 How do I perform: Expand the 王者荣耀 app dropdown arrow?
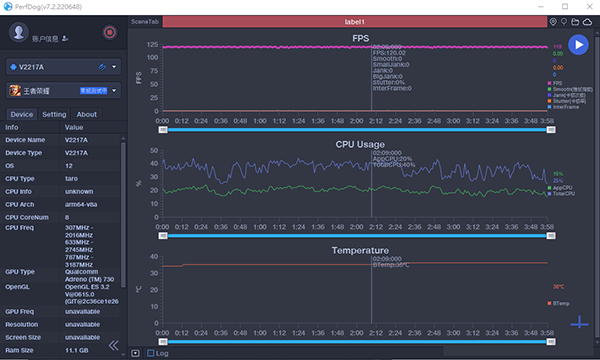coord(114,91)
